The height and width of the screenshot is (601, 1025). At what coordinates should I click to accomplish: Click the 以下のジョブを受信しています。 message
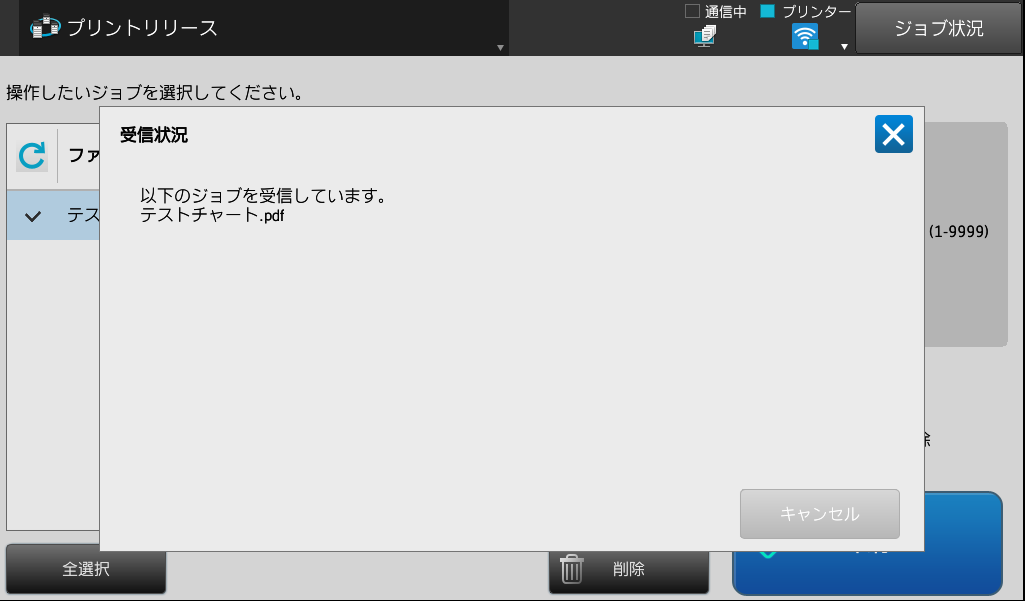click(x=263, y=196)
